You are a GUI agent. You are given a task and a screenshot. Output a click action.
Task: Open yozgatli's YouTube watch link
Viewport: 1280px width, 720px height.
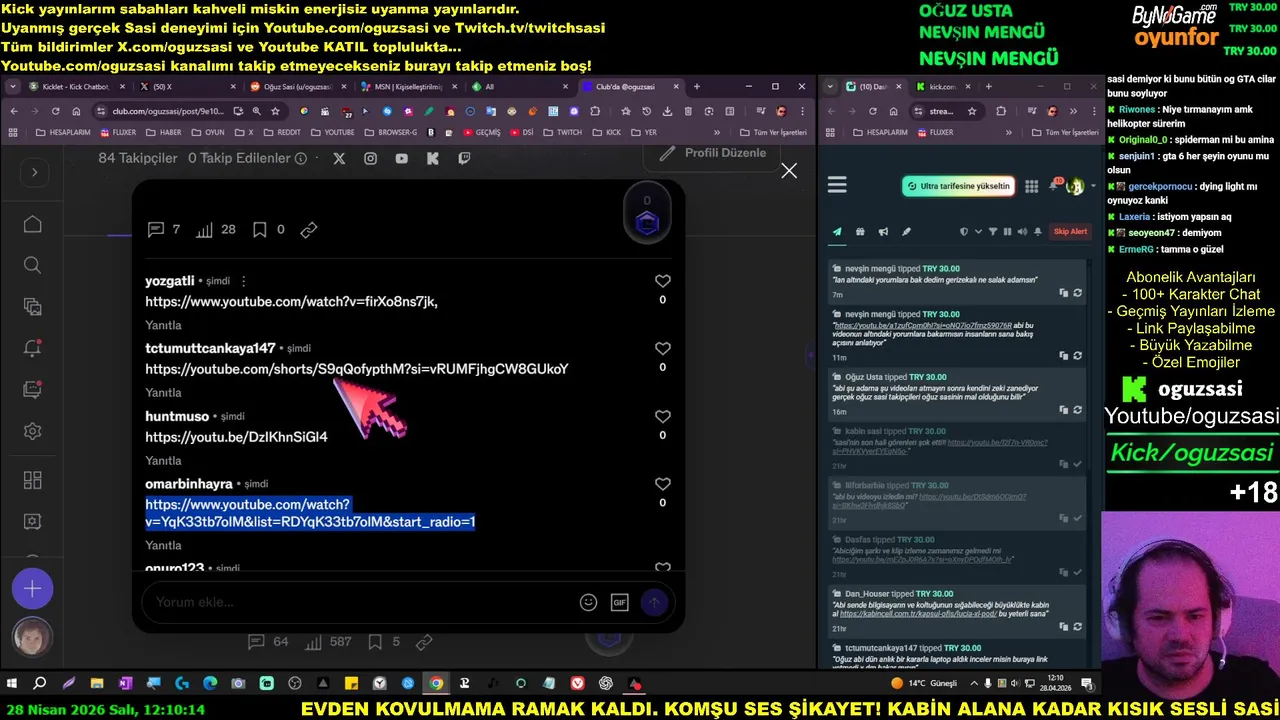click(x=291, y=301)
